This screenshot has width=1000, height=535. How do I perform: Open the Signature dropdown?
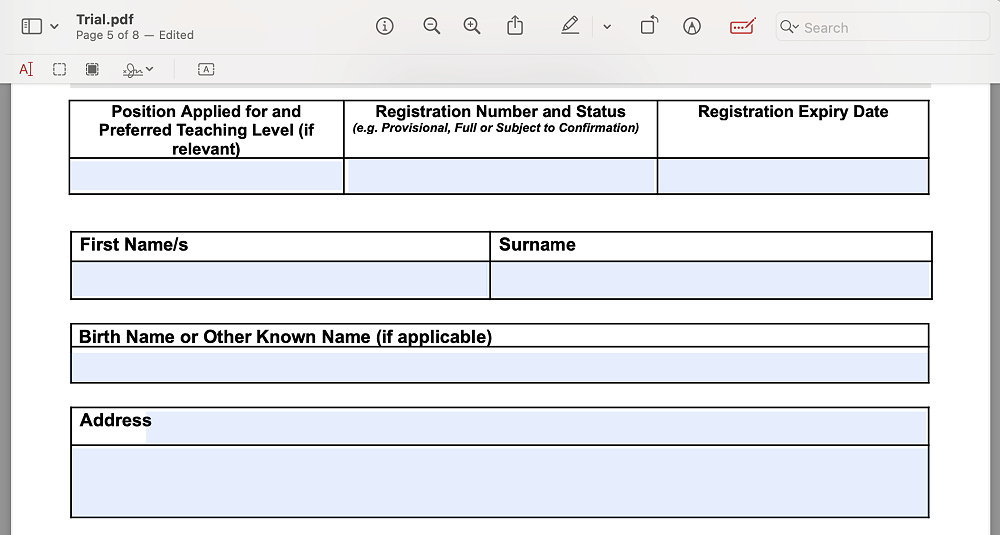pyautogui.click(x=138, y=69)
